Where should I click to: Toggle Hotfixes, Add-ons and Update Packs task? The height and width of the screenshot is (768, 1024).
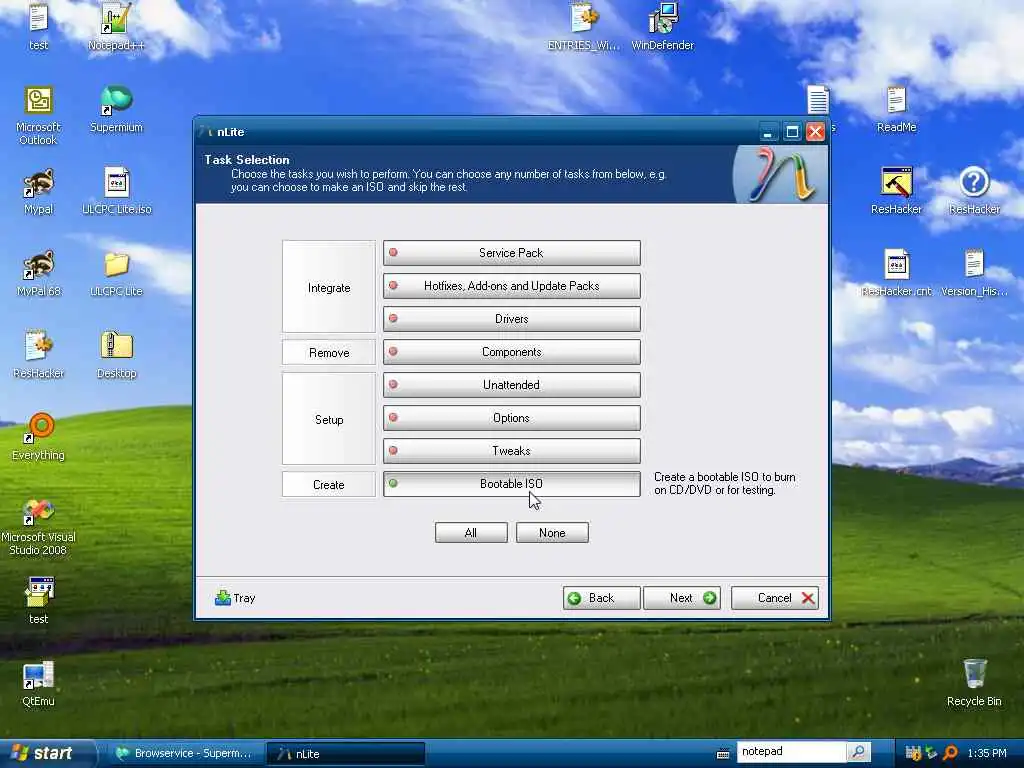pos(511,286)
